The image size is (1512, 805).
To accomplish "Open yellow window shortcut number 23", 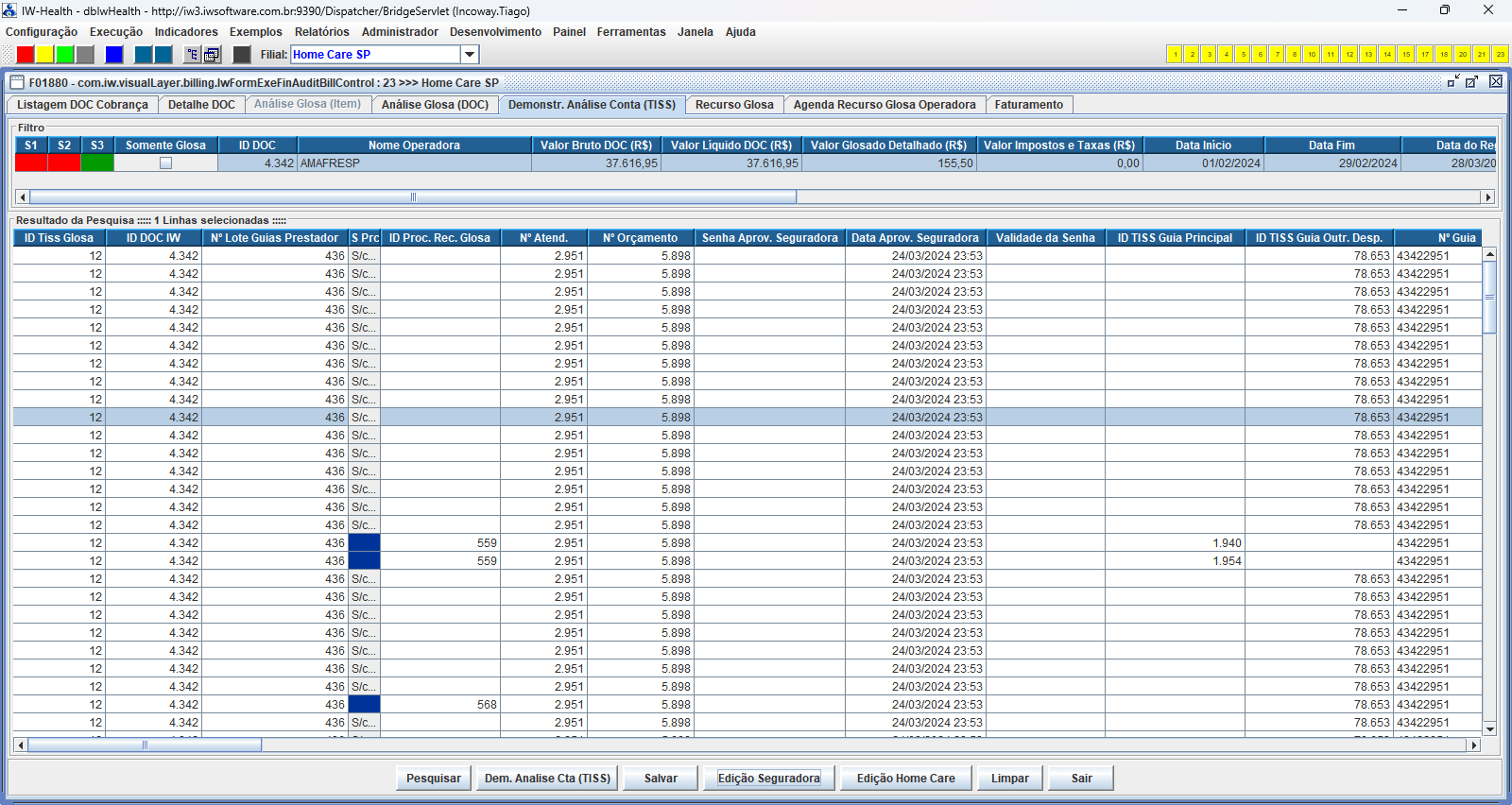I will click(1500, 55).
